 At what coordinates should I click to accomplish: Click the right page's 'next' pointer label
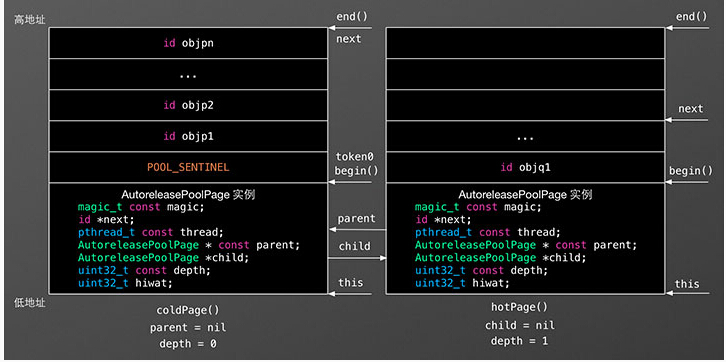click(690, 109)
